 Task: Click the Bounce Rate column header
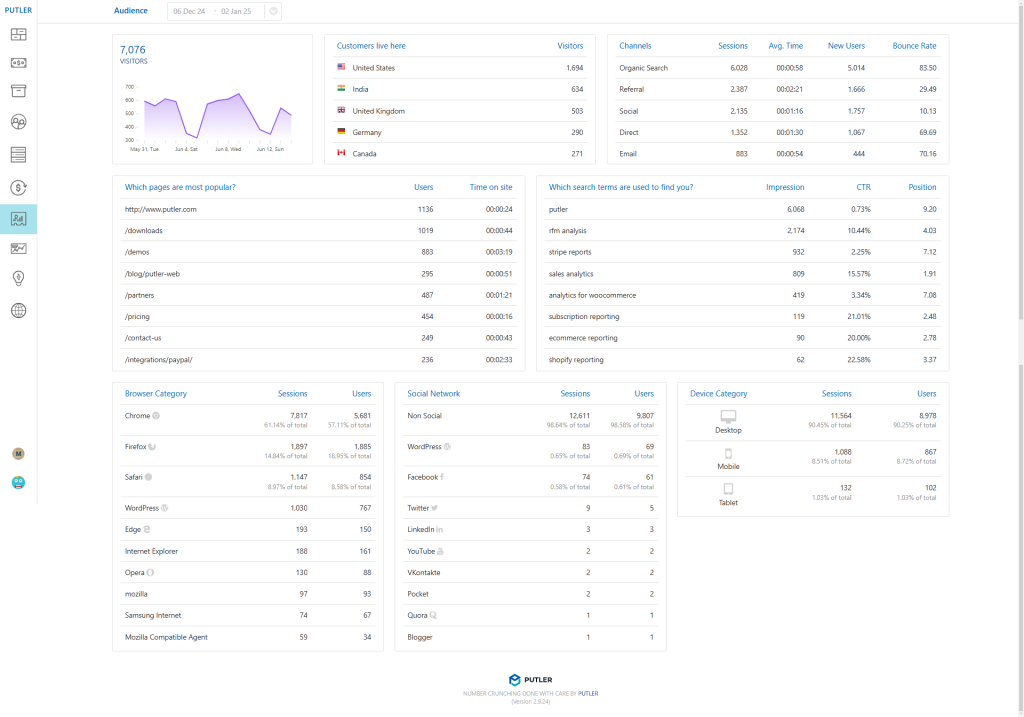point(914,46)
